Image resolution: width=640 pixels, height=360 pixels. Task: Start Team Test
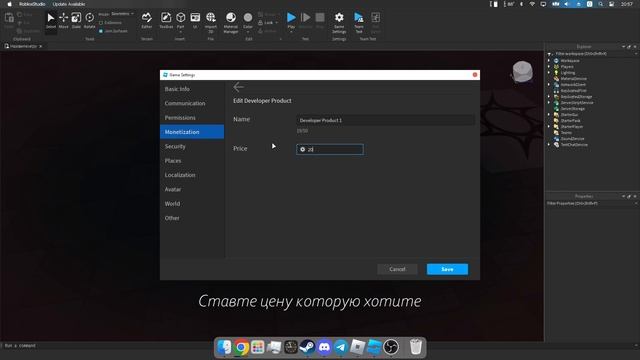click(359, 22)
